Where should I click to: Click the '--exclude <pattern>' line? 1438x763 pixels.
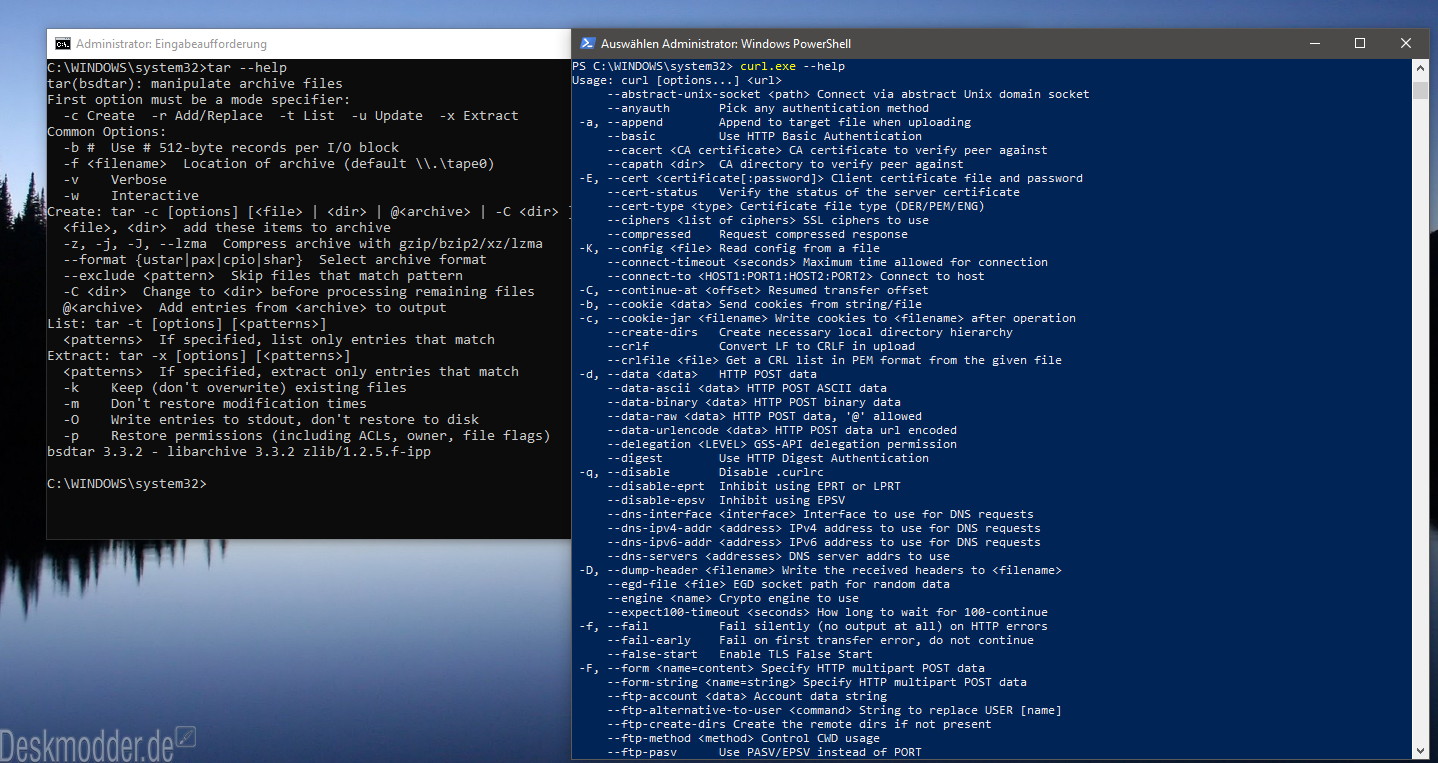coord(263,275)
